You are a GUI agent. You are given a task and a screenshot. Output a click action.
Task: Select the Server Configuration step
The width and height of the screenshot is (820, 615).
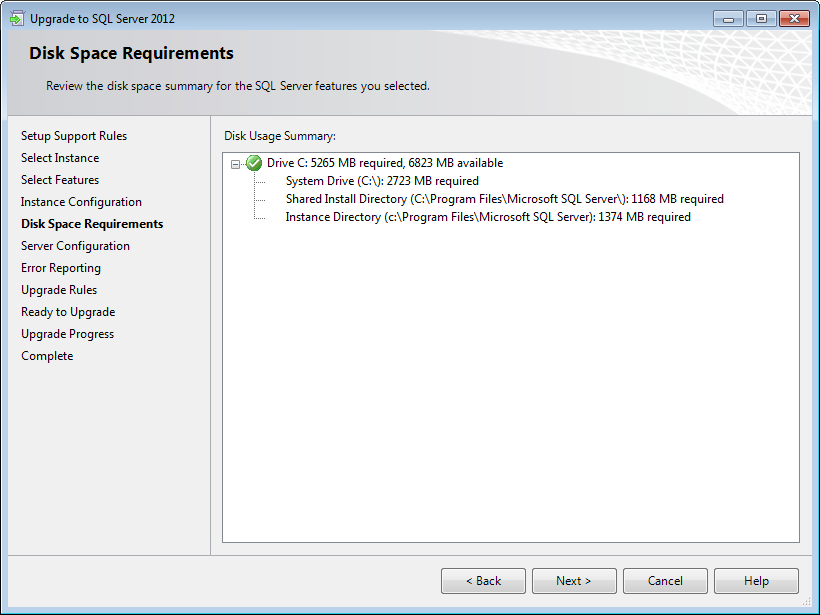click(75, 246)
